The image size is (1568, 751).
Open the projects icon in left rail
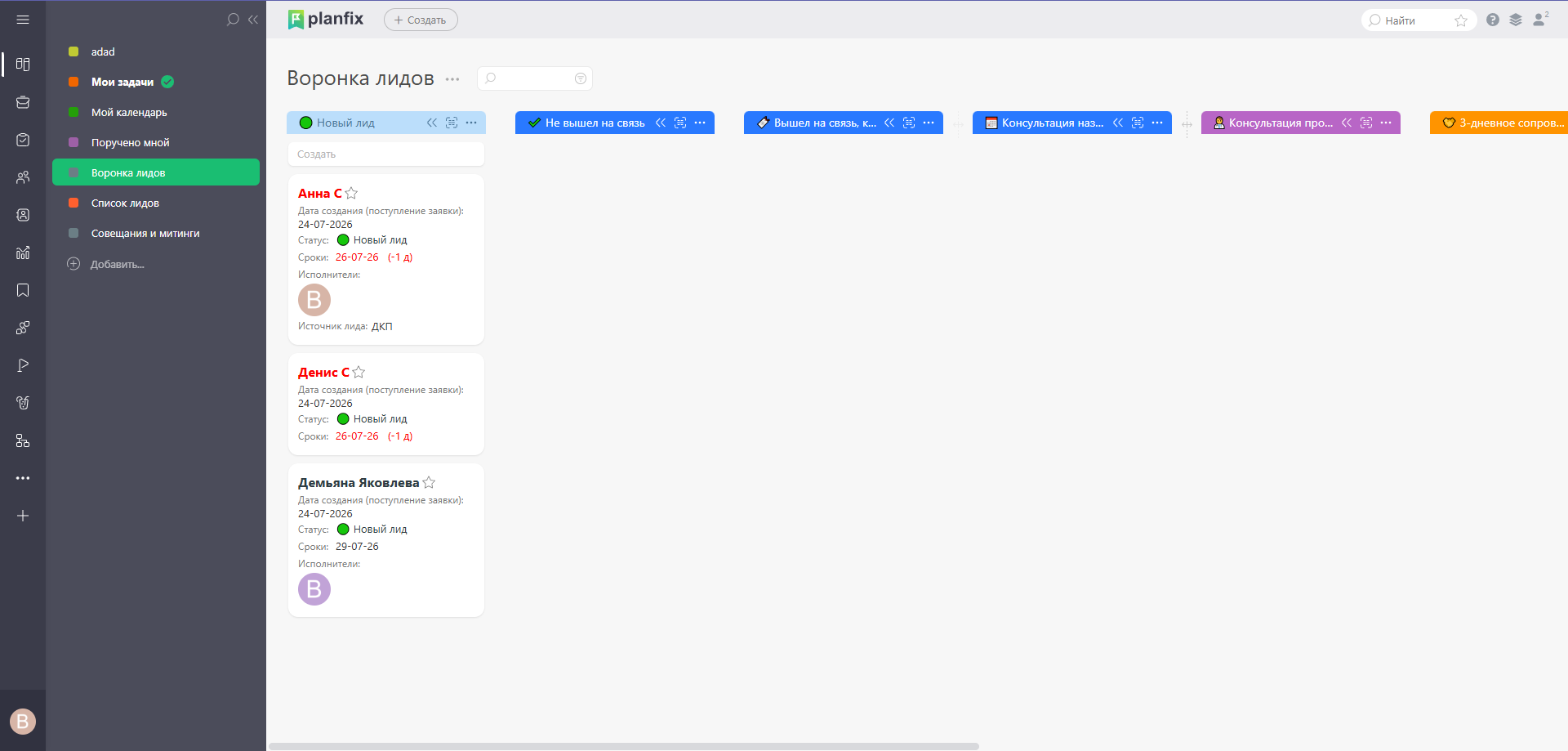click(x=23, y=102)
